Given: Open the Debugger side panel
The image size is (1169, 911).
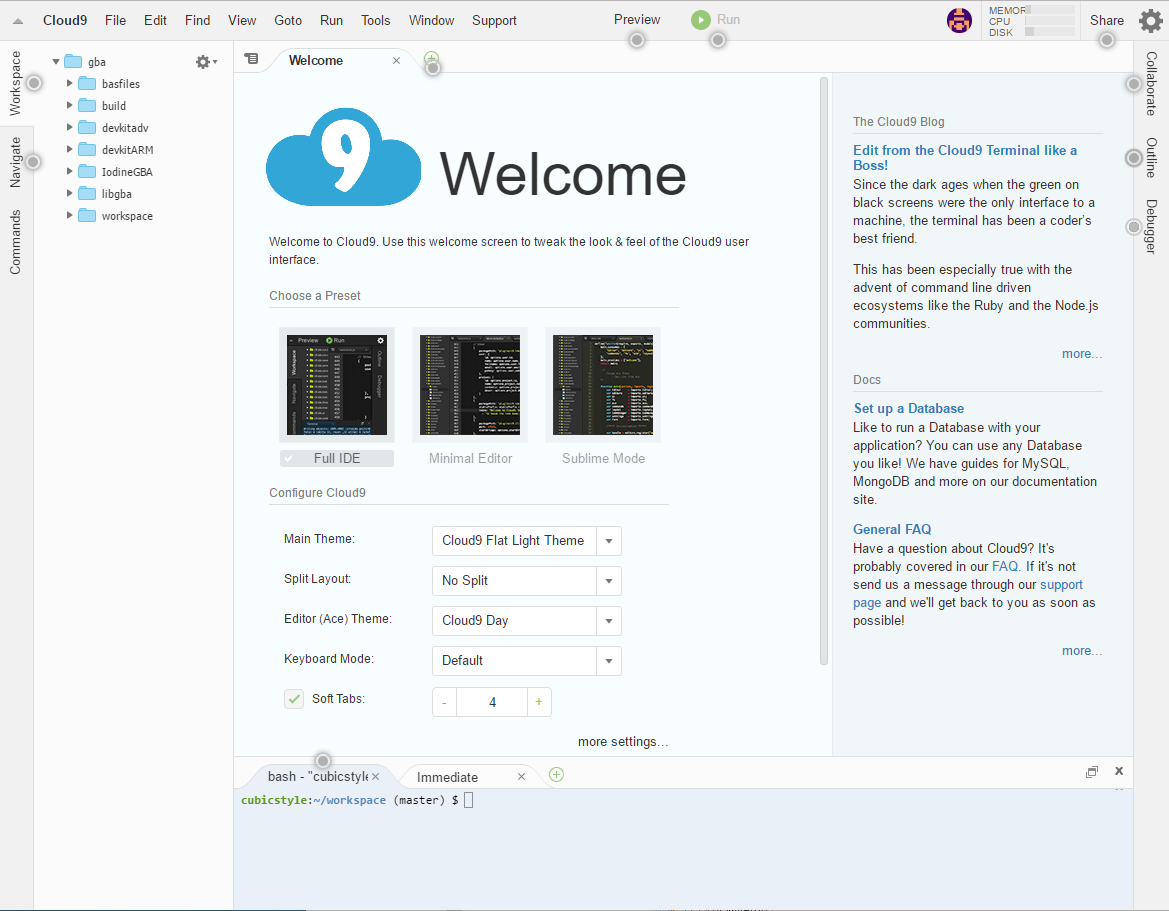Looking at the screenshot, I should [x=1151, y=227].
